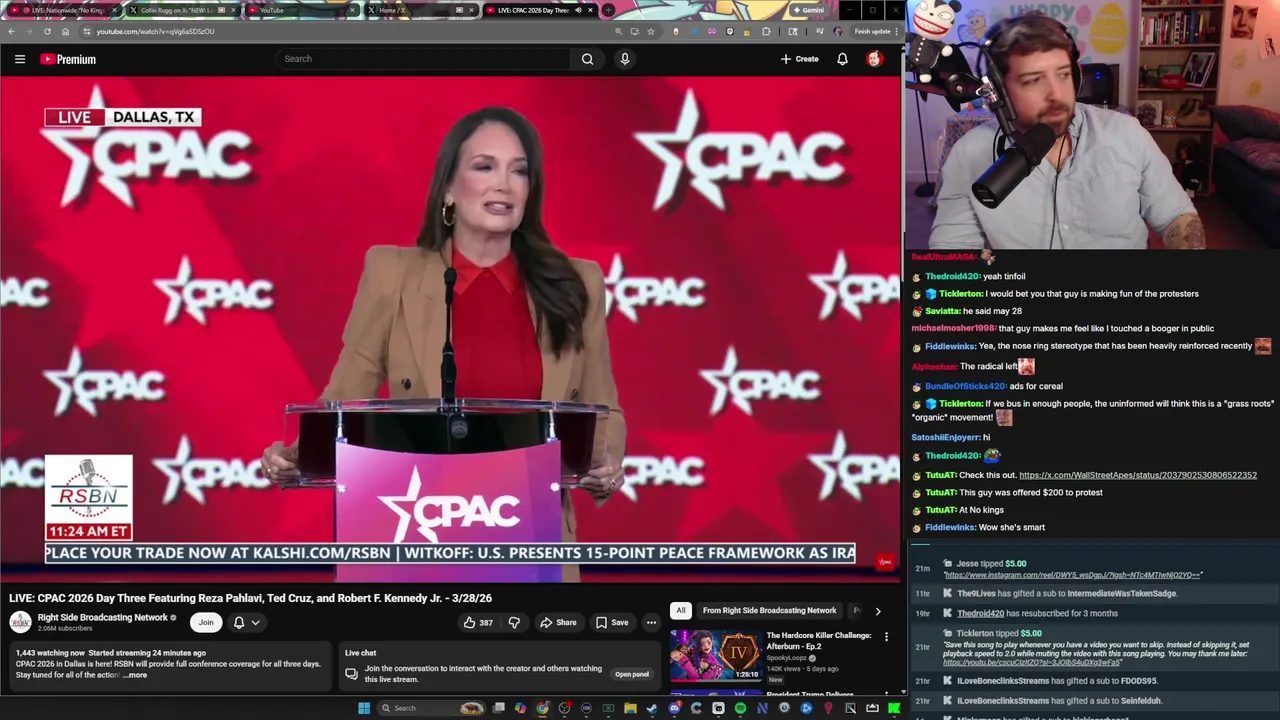Select the 'LIVE: CPAC 2026 Day Three' tab

click(538, 10)
